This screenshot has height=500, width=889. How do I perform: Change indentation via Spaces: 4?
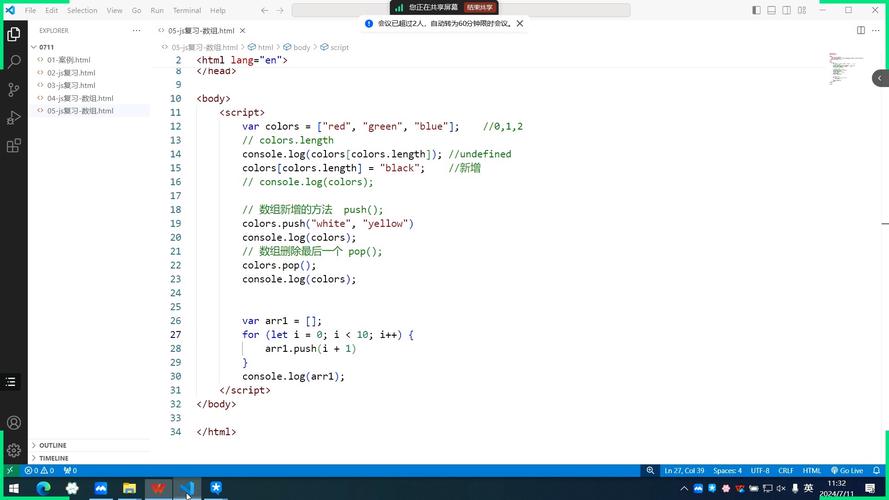coord(727,471)
